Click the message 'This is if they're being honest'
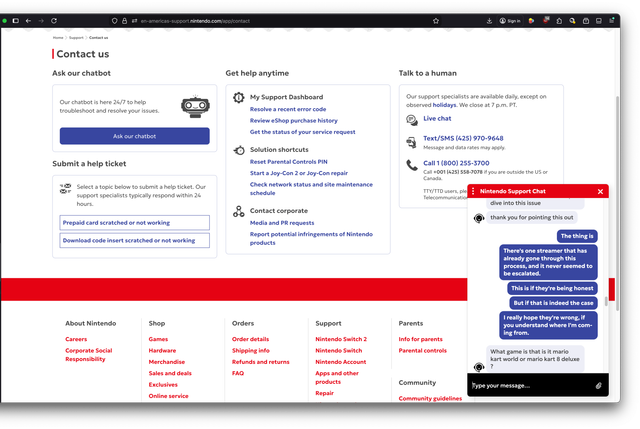 point(552,289)
